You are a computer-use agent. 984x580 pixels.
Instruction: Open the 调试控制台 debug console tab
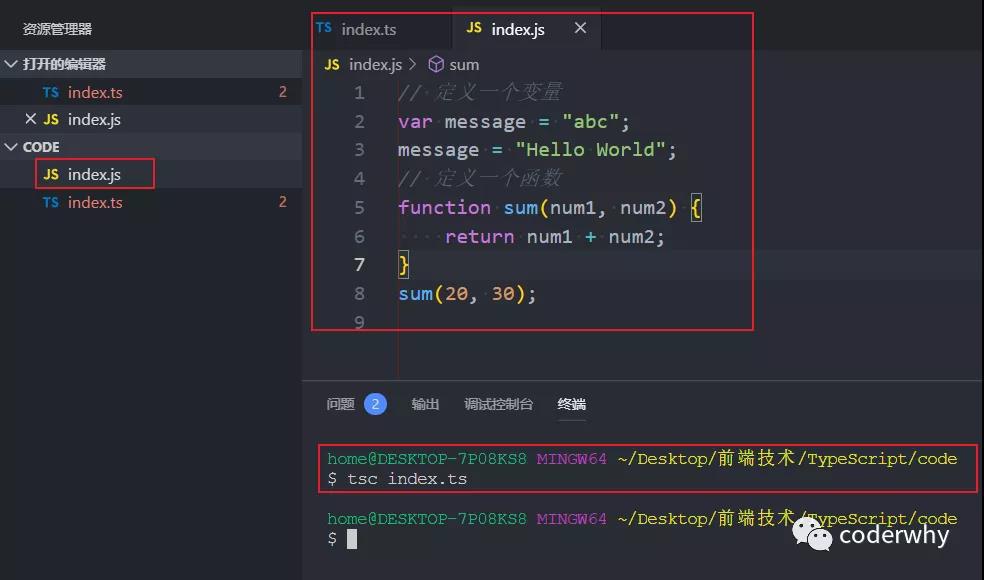[x=498, y=404]
